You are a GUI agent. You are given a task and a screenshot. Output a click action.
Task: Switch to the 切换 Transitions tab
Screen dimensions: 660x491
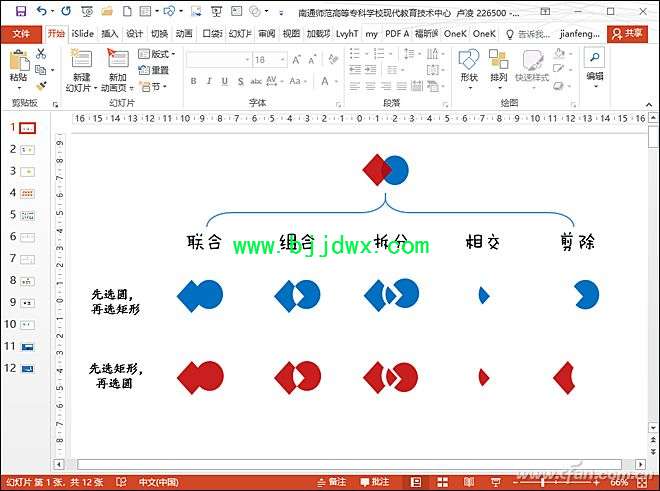(159, 34)
